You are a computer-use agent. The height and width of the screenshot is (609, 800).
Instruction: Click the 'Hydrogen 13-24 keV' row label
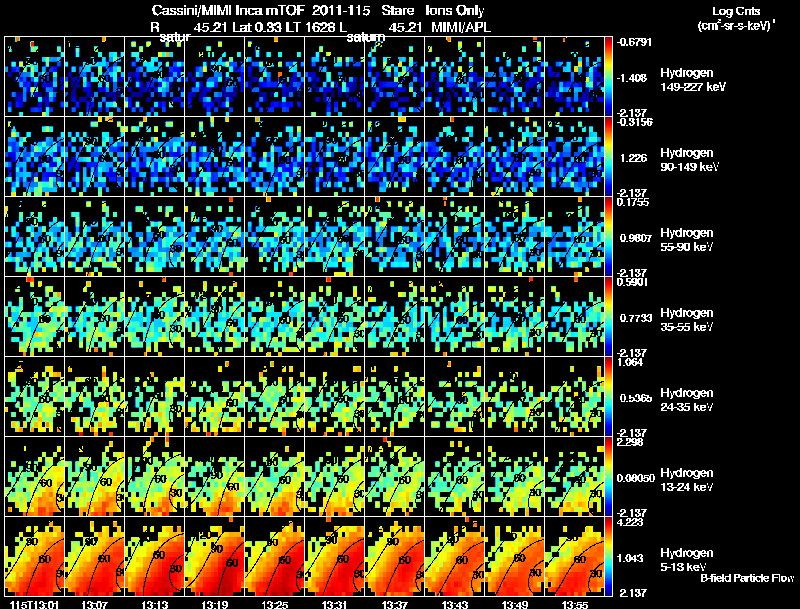point(687,480)
